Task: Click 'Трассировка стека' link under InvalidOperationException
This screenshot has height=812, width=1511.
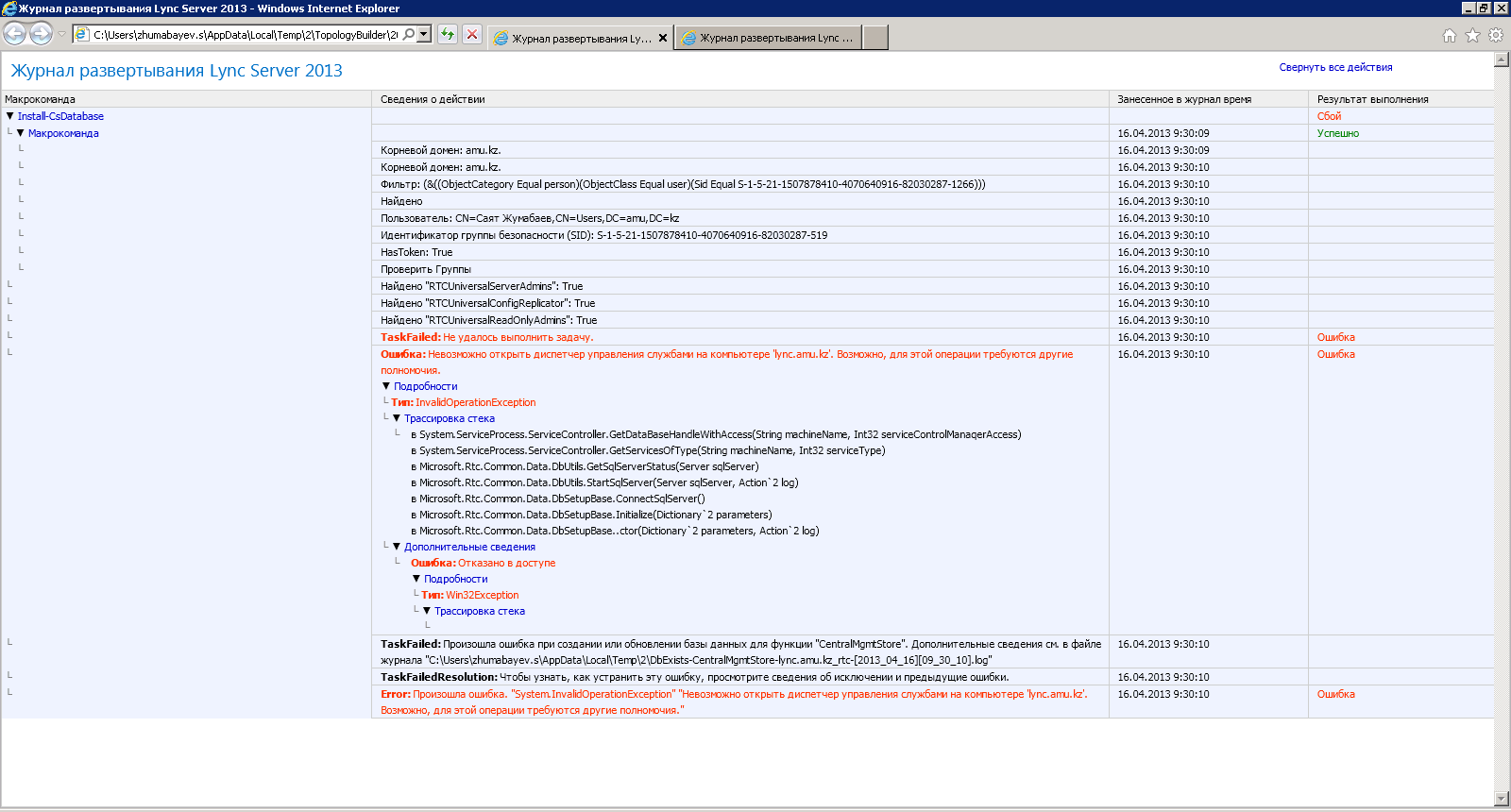Action: 450,419
